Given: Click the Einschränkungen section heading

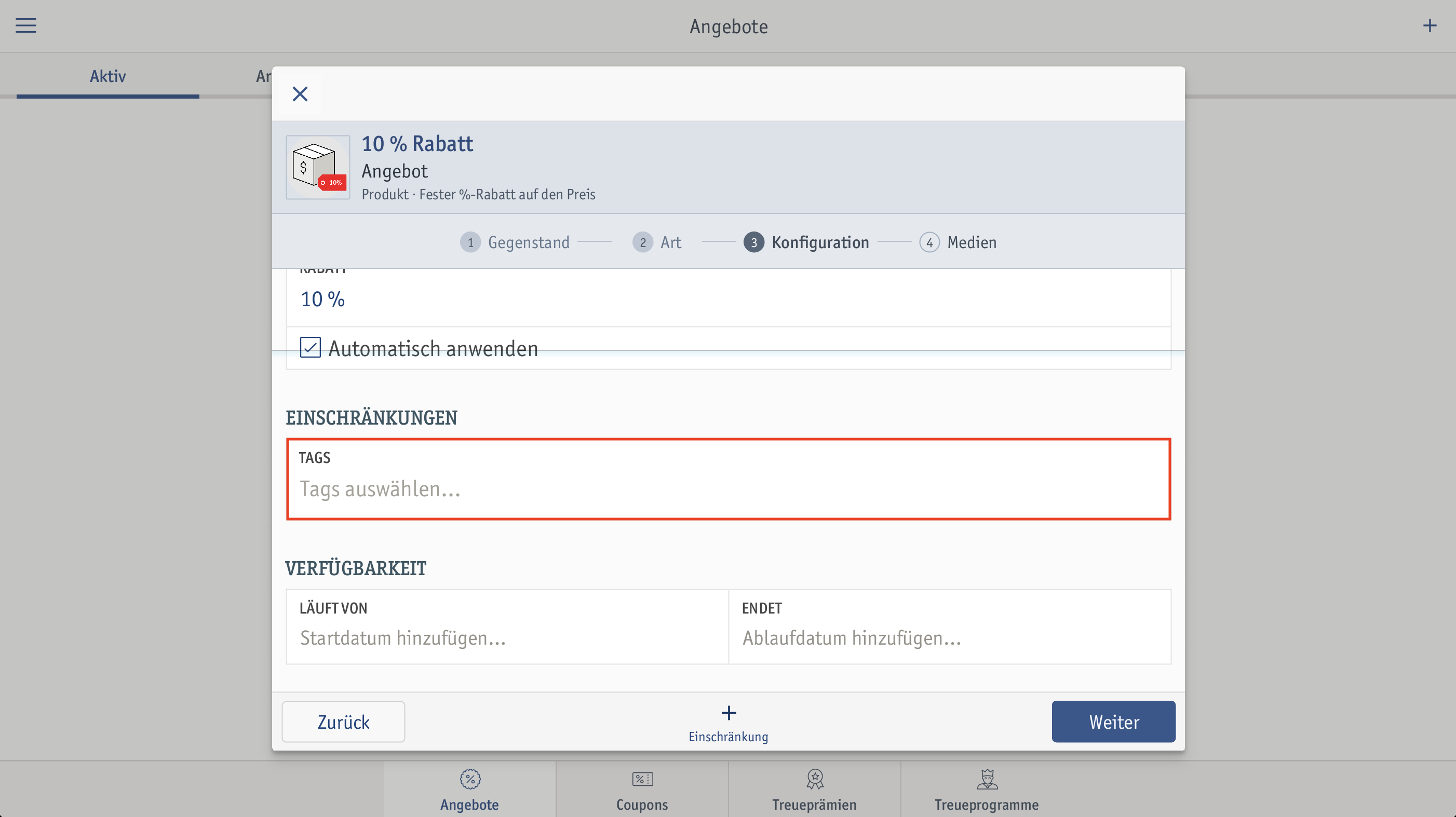Looking at the screenshot, I should click(x=371, y=417).
